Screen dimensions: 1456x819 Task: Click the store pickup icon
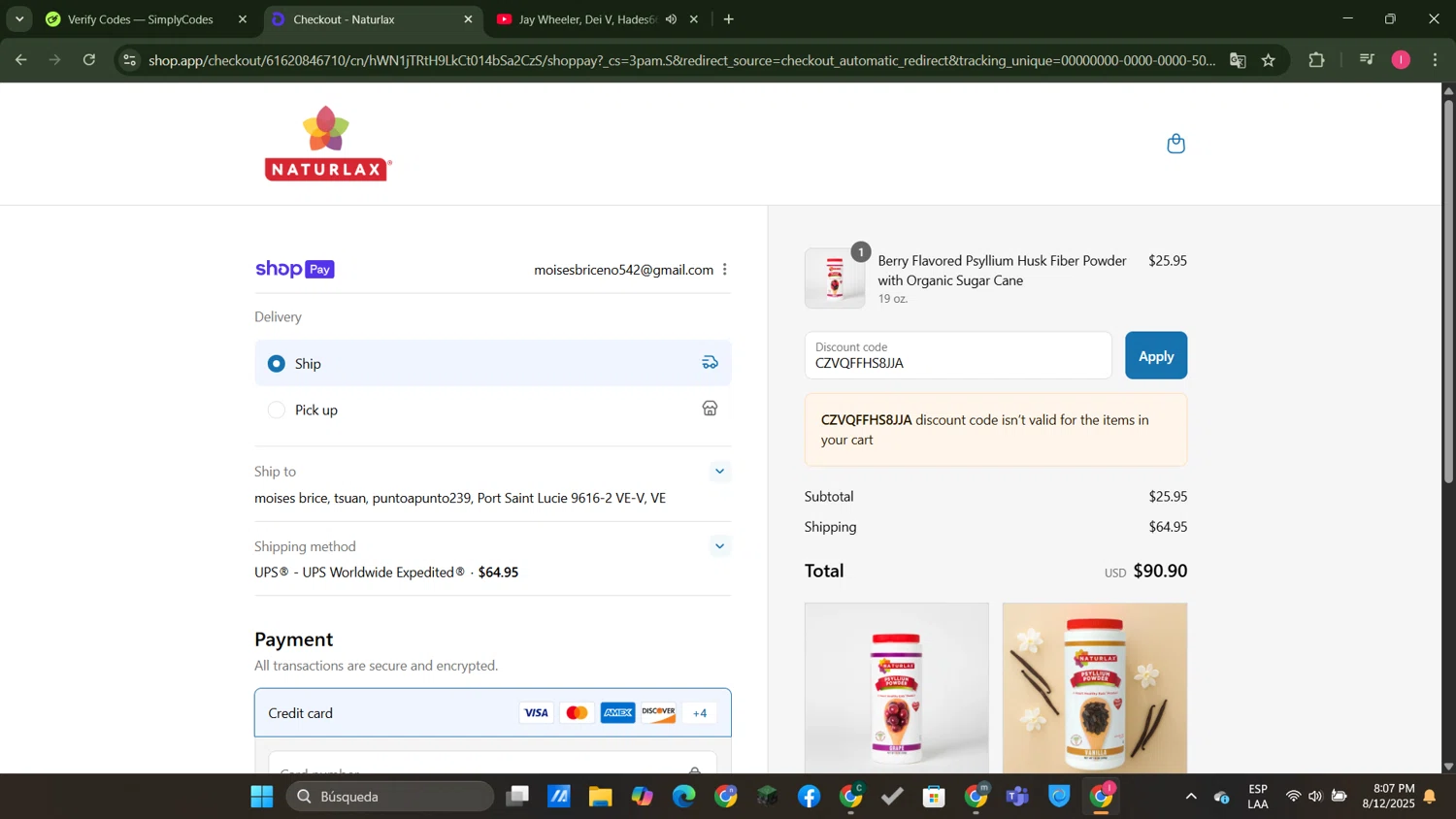tap(711, 409)
